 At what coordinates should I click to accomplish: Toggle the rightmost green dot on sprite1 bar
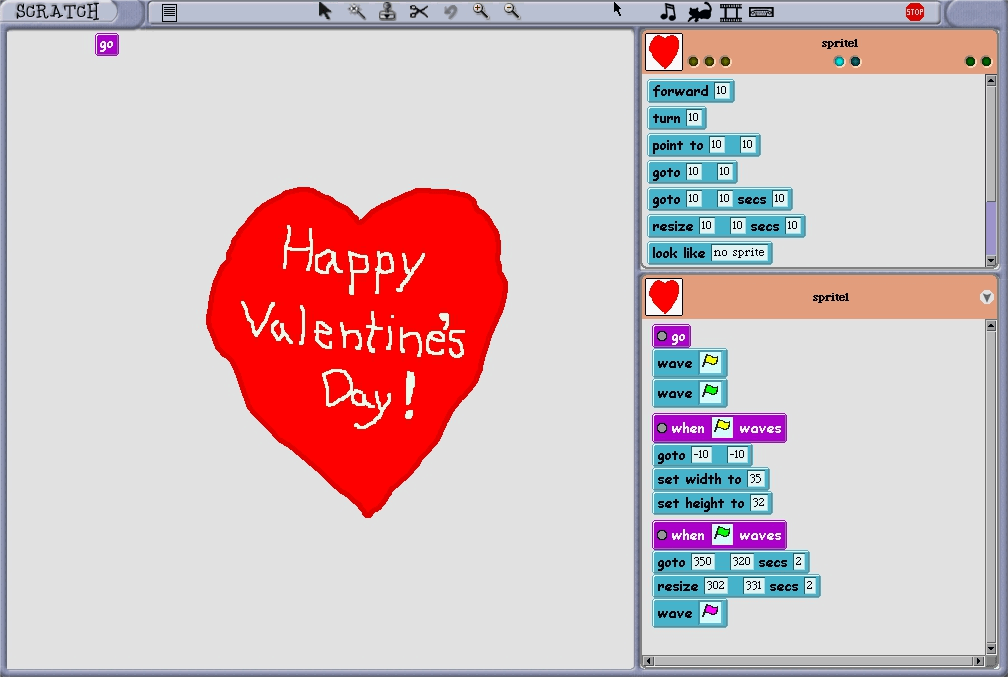pos(984,61)
